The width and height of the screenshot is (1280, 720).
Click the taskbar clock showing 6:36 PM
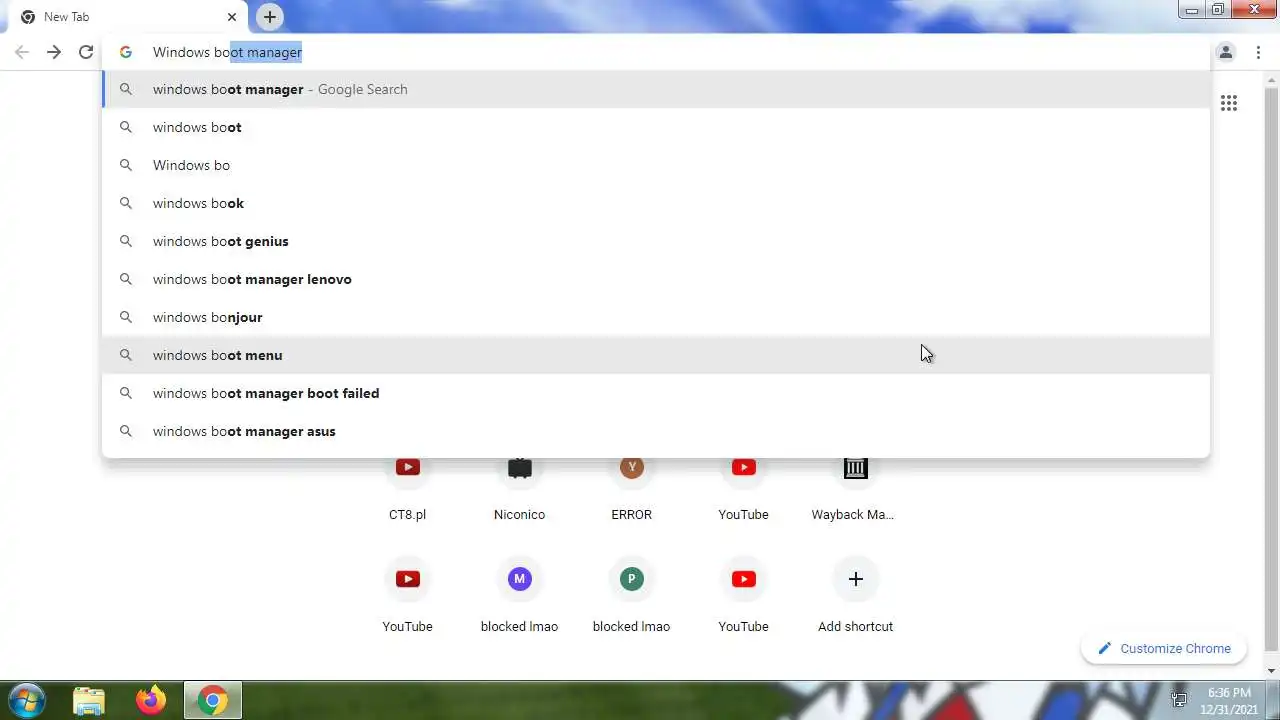[x=1229, y=700]
